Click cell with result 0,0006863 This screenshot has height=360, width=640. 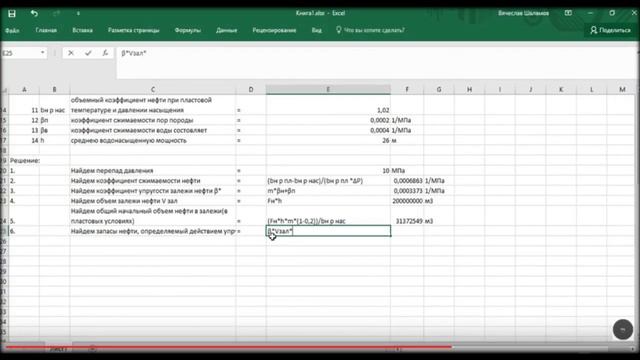coord(407,180)
